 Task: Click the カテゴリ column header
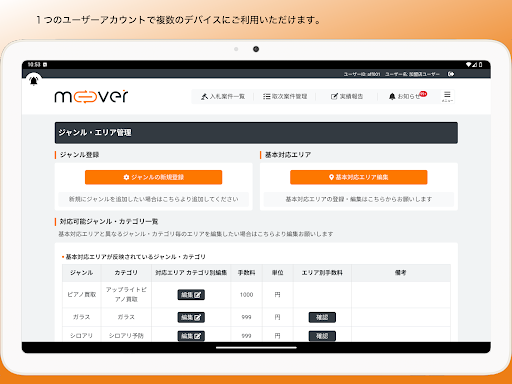[x=126, y=273]
